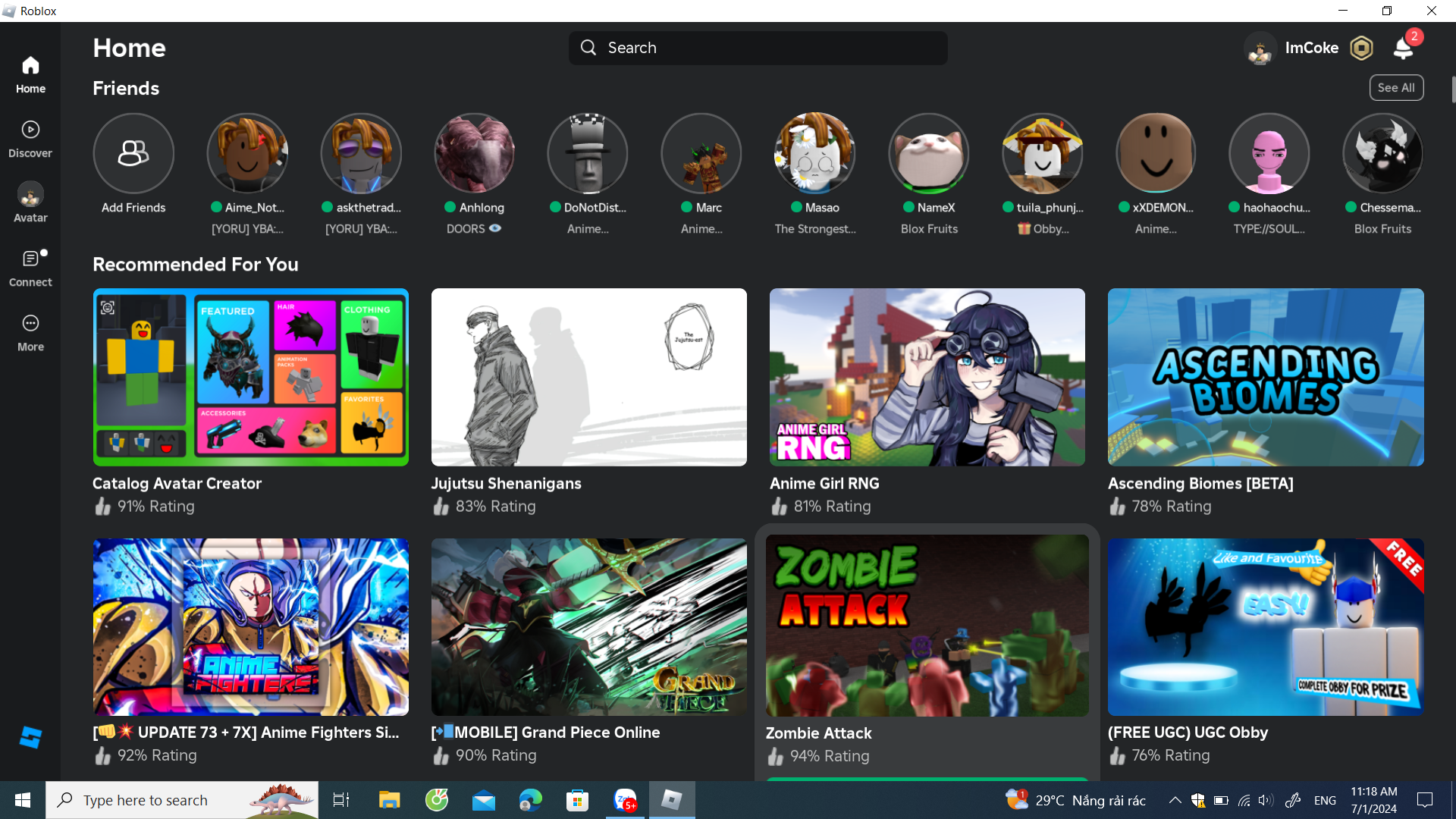Viewport: 1456px width, 819px height.
Task: Open Mail app from taskbar
Action: point(484,800)
